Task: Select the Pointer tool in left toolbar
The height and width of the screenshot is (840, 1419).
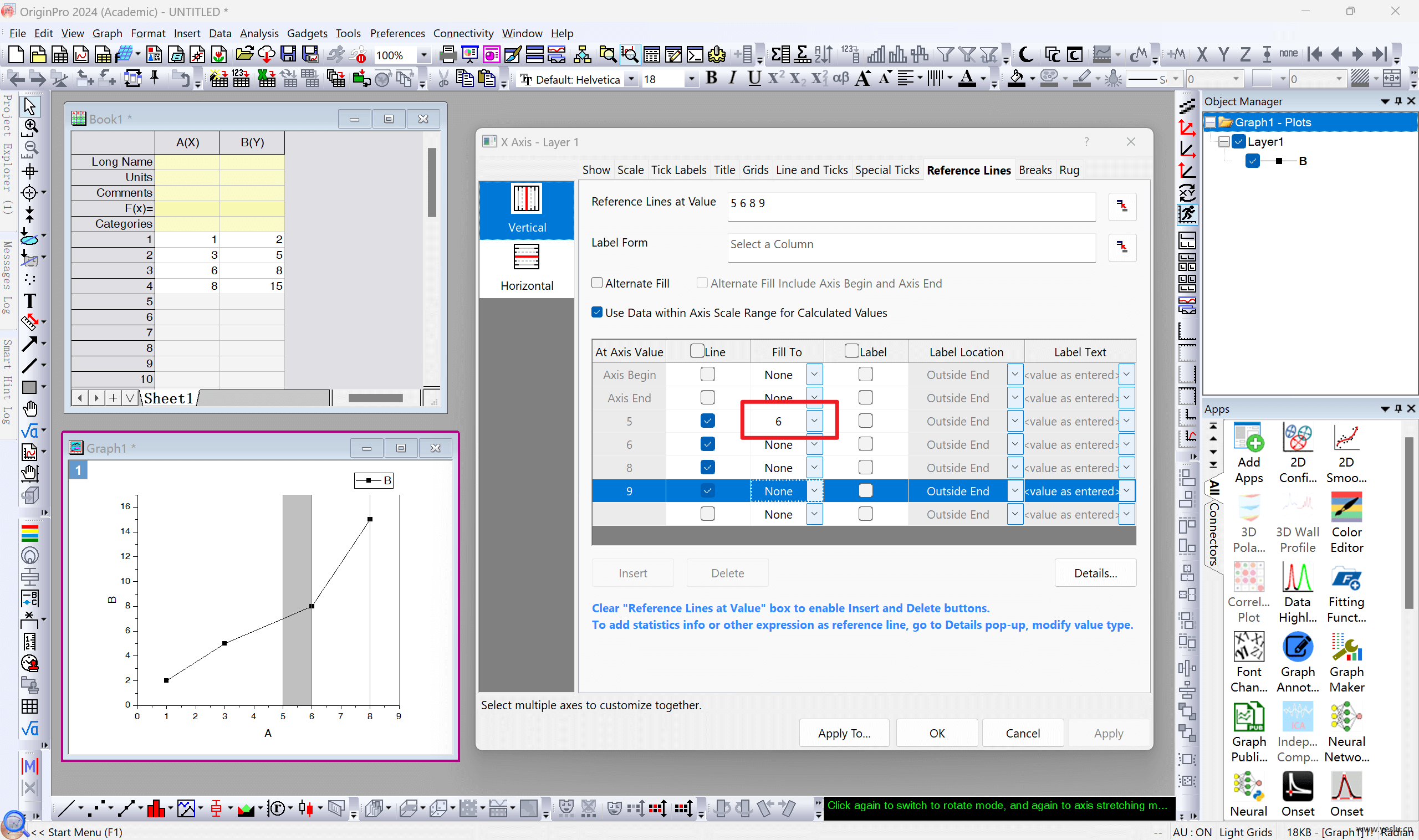Action: pos(29,106)
